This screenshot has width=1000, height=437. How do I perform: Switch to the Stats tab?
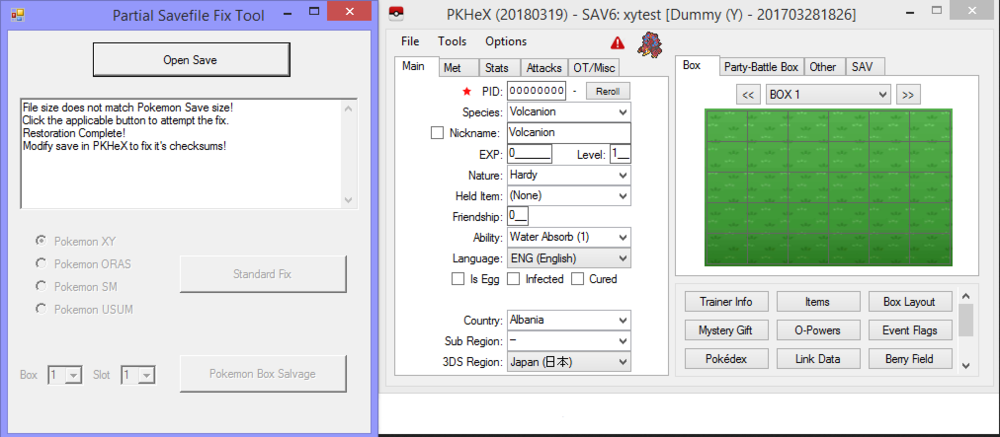coord(496,67)
